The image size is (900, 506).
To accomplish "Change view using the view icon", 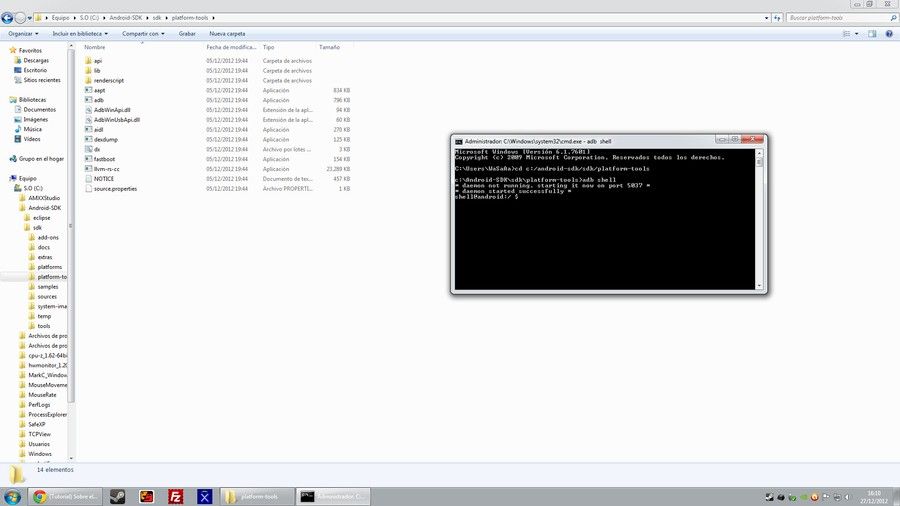I will [846, 34].
